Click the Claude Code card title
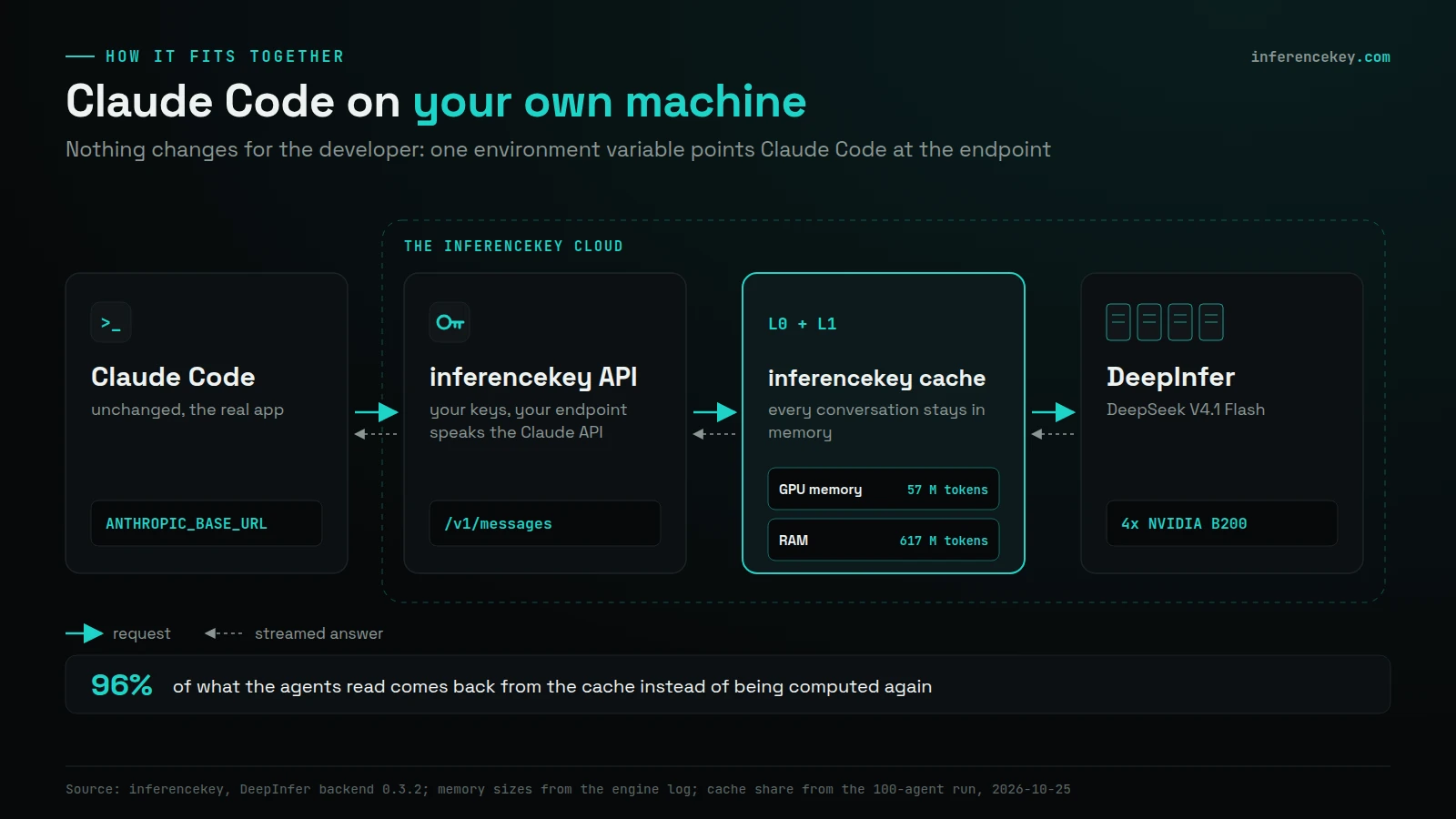The height and width of the screenshot is (819, 1456). [x=173, y=377]
